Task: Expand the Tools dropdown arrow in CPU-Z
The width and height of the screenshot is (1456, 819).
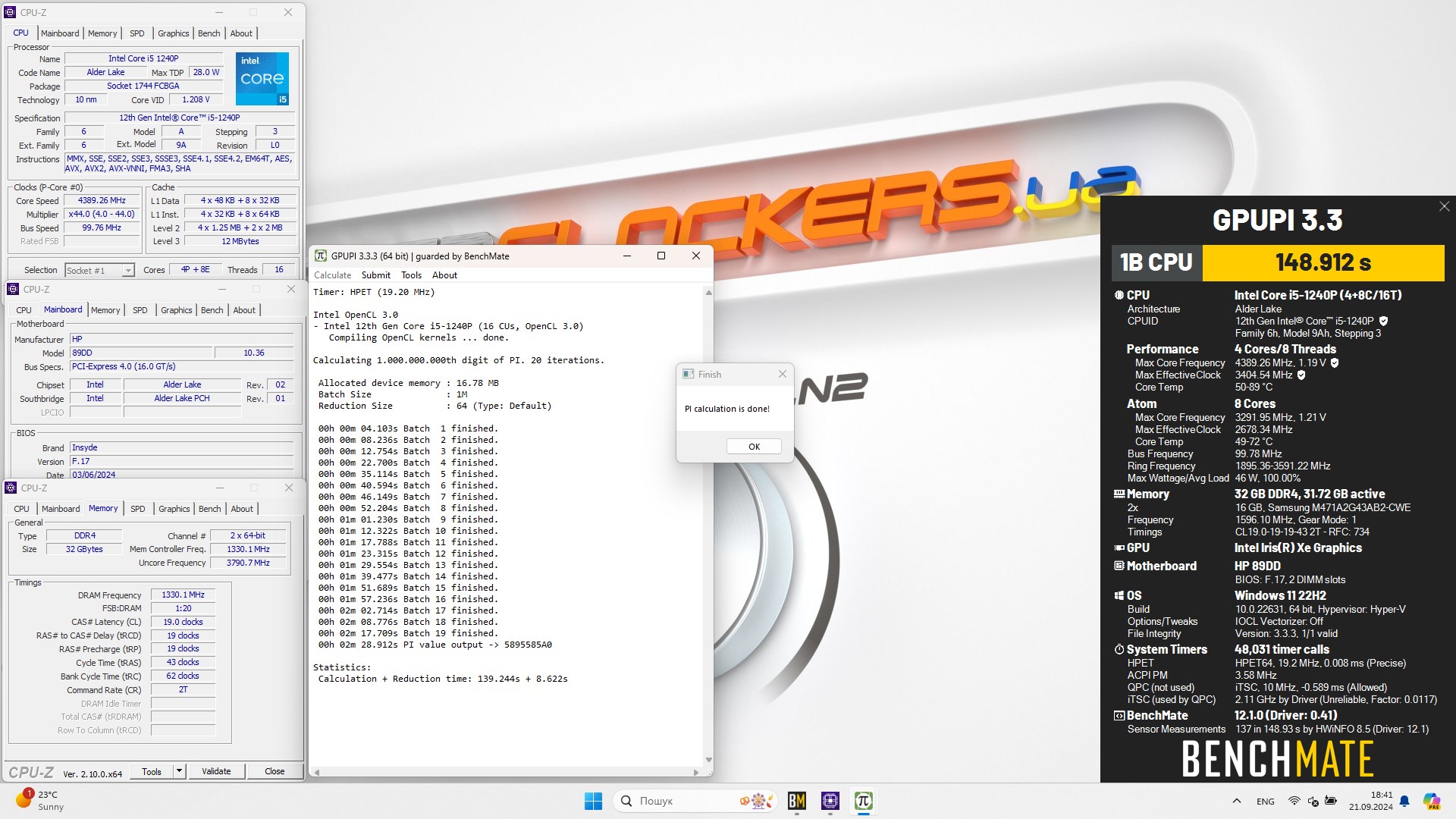Action: [179, 772]
